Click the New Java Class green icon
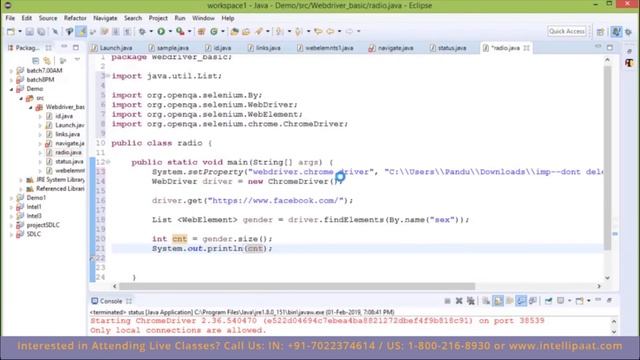This screenshot has height=360, width=640. (x=213, y=31)
